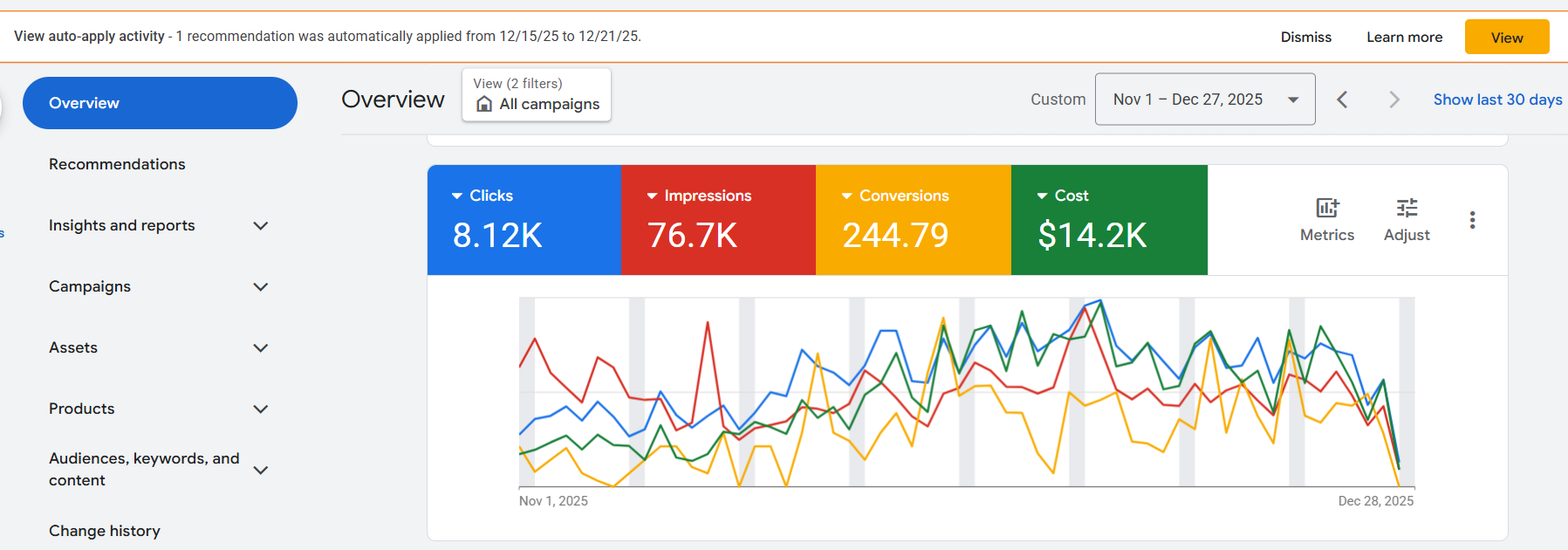Click the Adjust sliders icon
Screen dimensions: 1568x550
tap(1407, 209)
